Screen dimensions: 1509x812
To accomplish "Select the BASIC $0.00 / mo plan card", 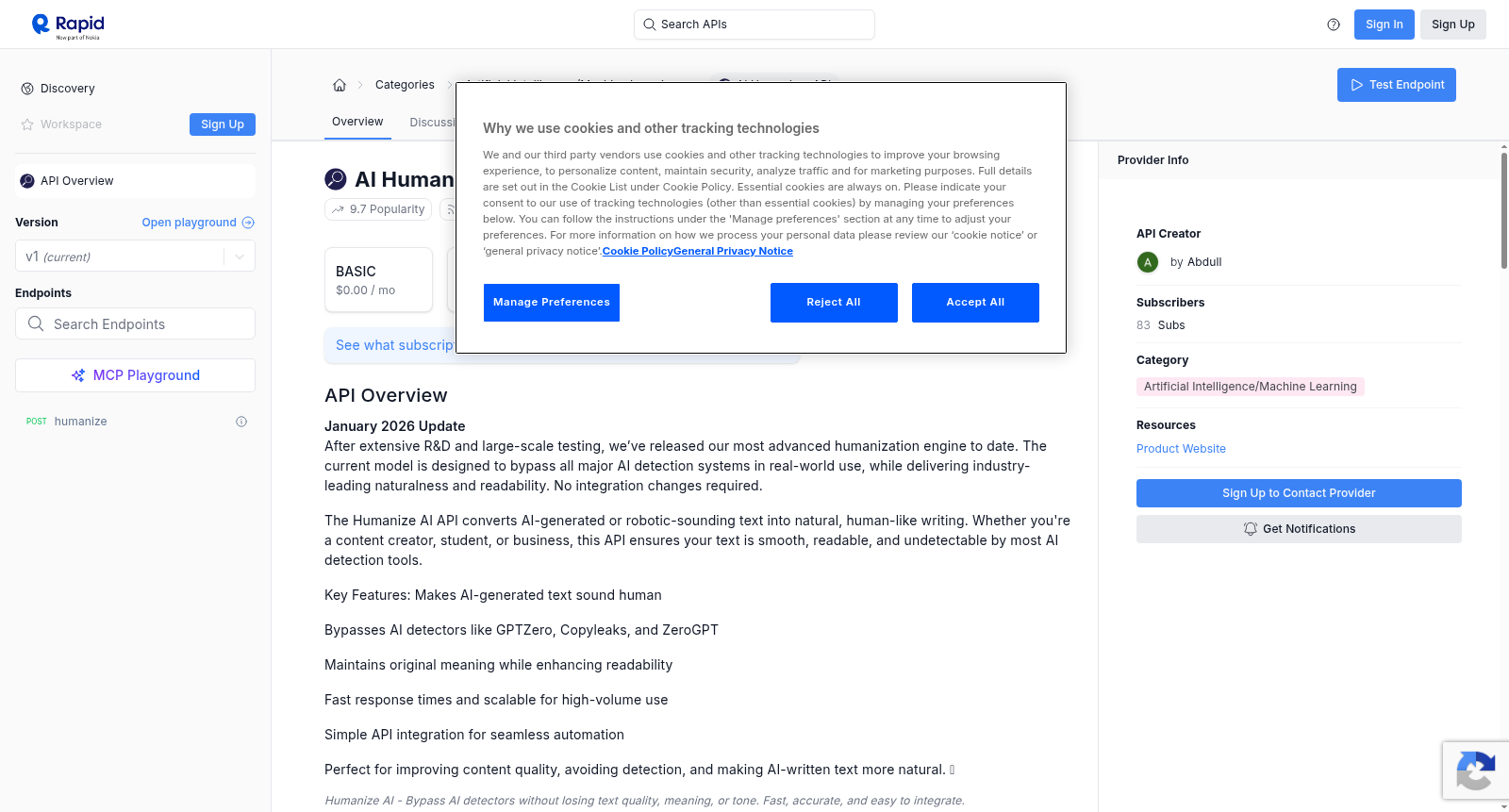I will (x=378, y=280).
